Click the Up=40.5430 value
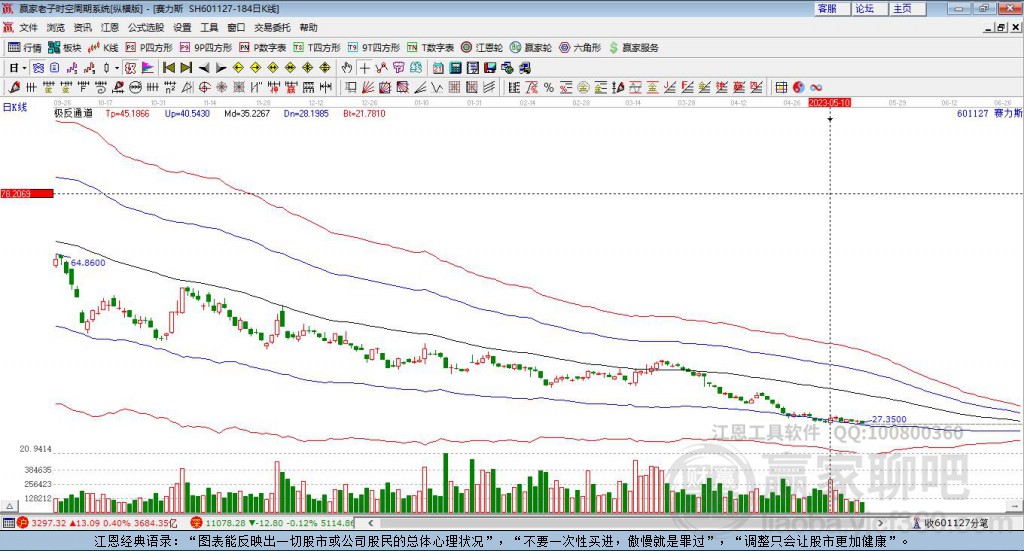1024x551 pixels. pos(187,114)
